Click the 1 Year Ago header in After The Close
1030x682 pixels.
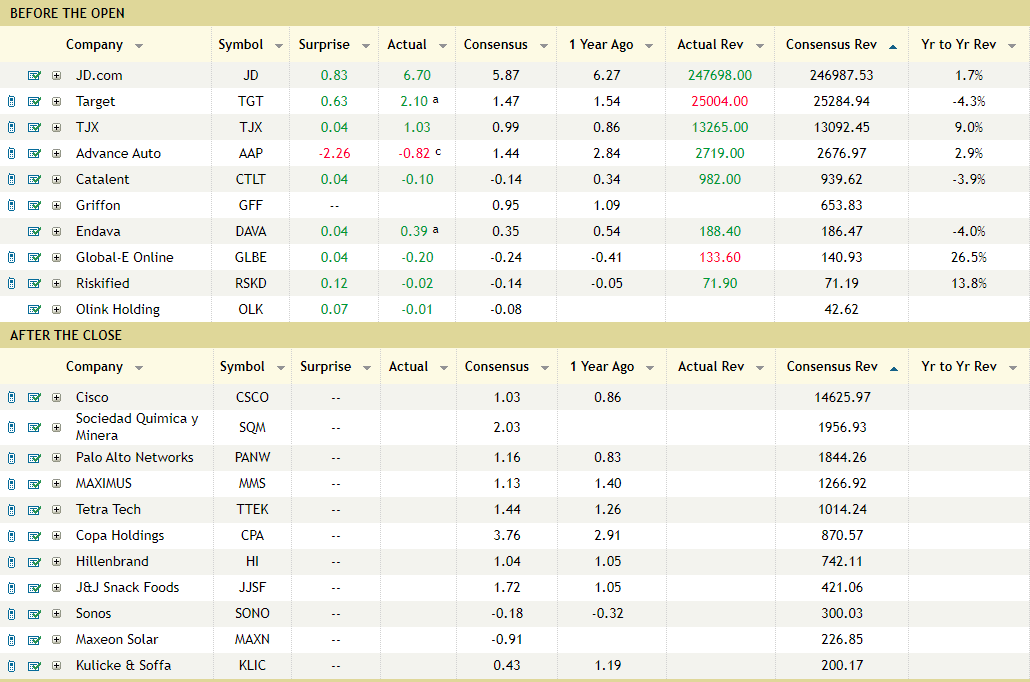pos(602,367)
